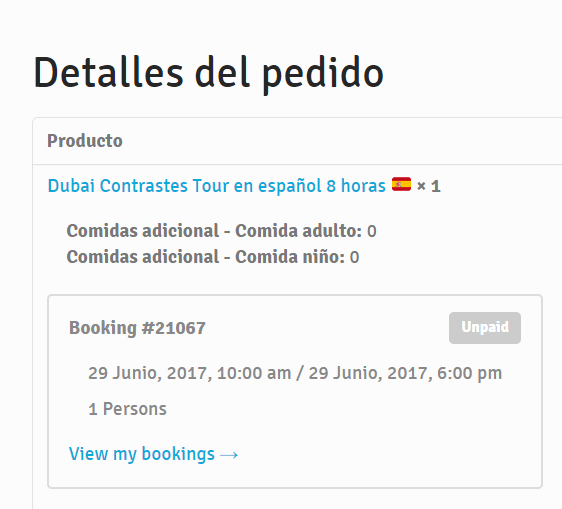562x509 pixels.
Task: Click the 1 Persons booking detail
Action: click(127, 409)
